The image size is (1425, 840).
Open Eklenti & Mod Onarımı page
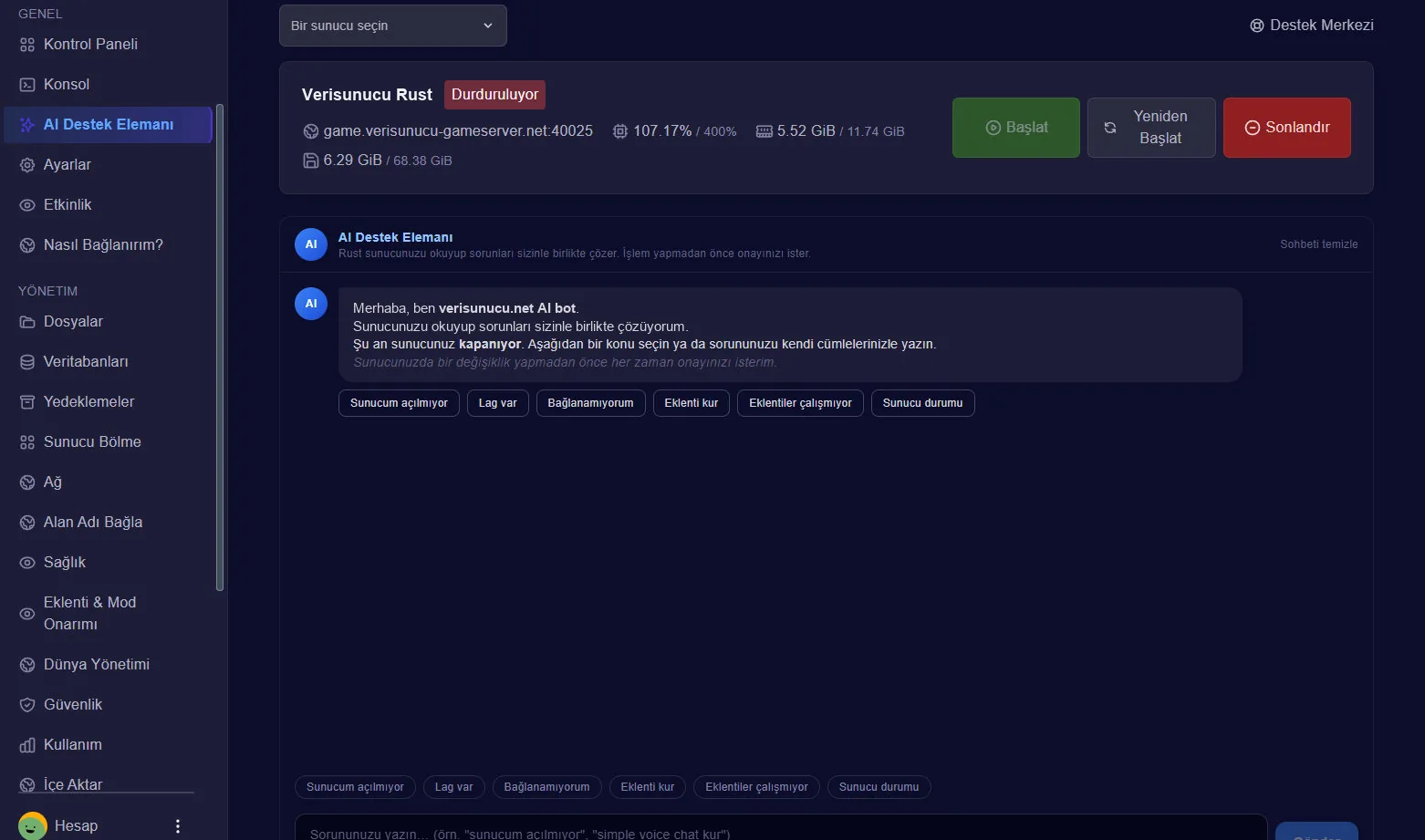click(108, 613)
